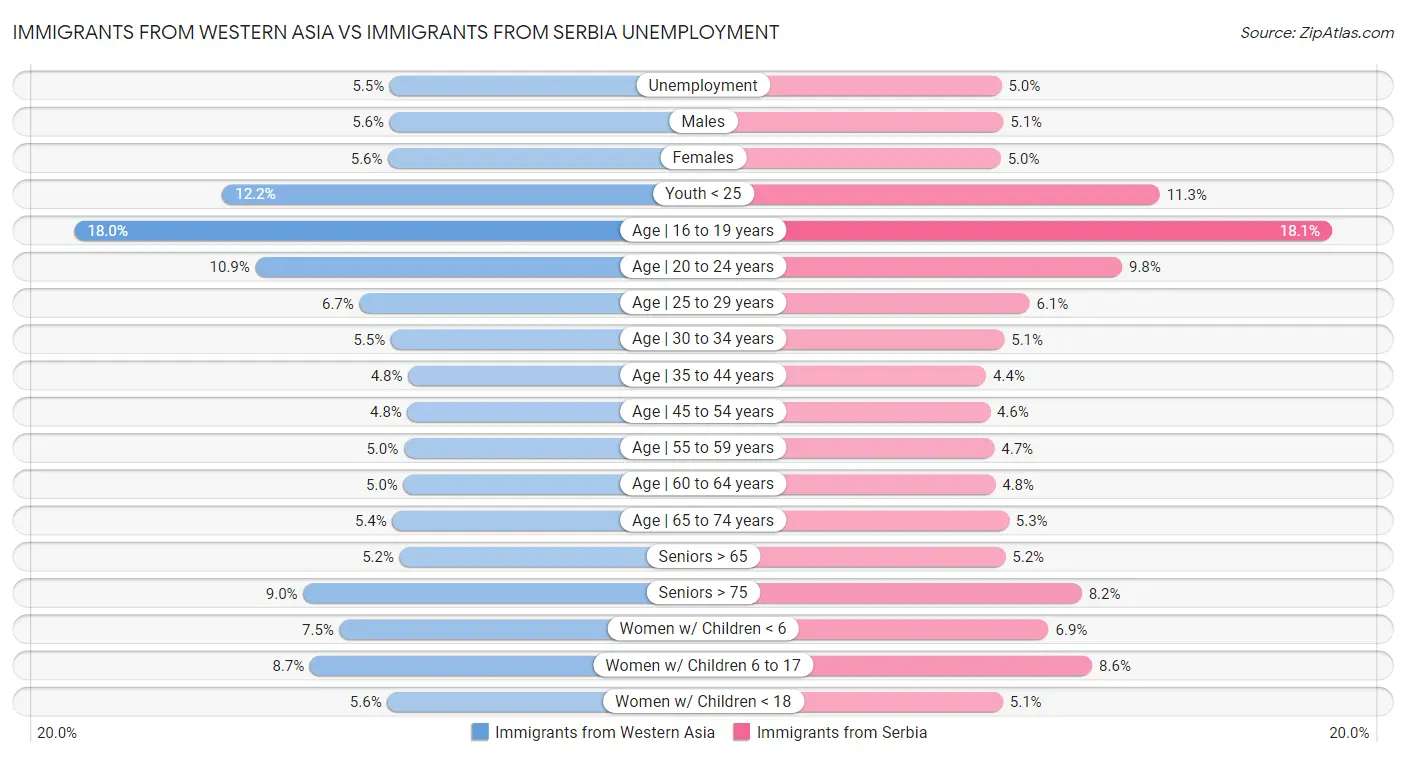Click the Unemployment category label

pos(703,86)
